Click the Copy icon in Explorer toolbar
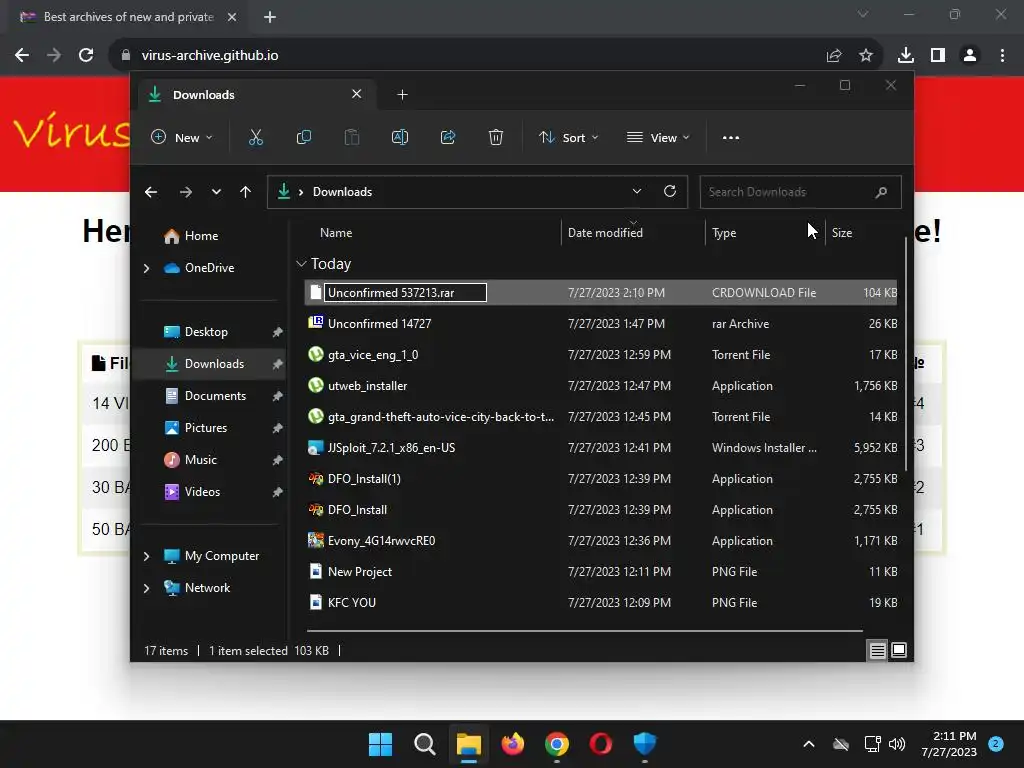Image resolution: width=1024 pixels, height=768 pixels. pyautogui.click(x=304, y=137)
